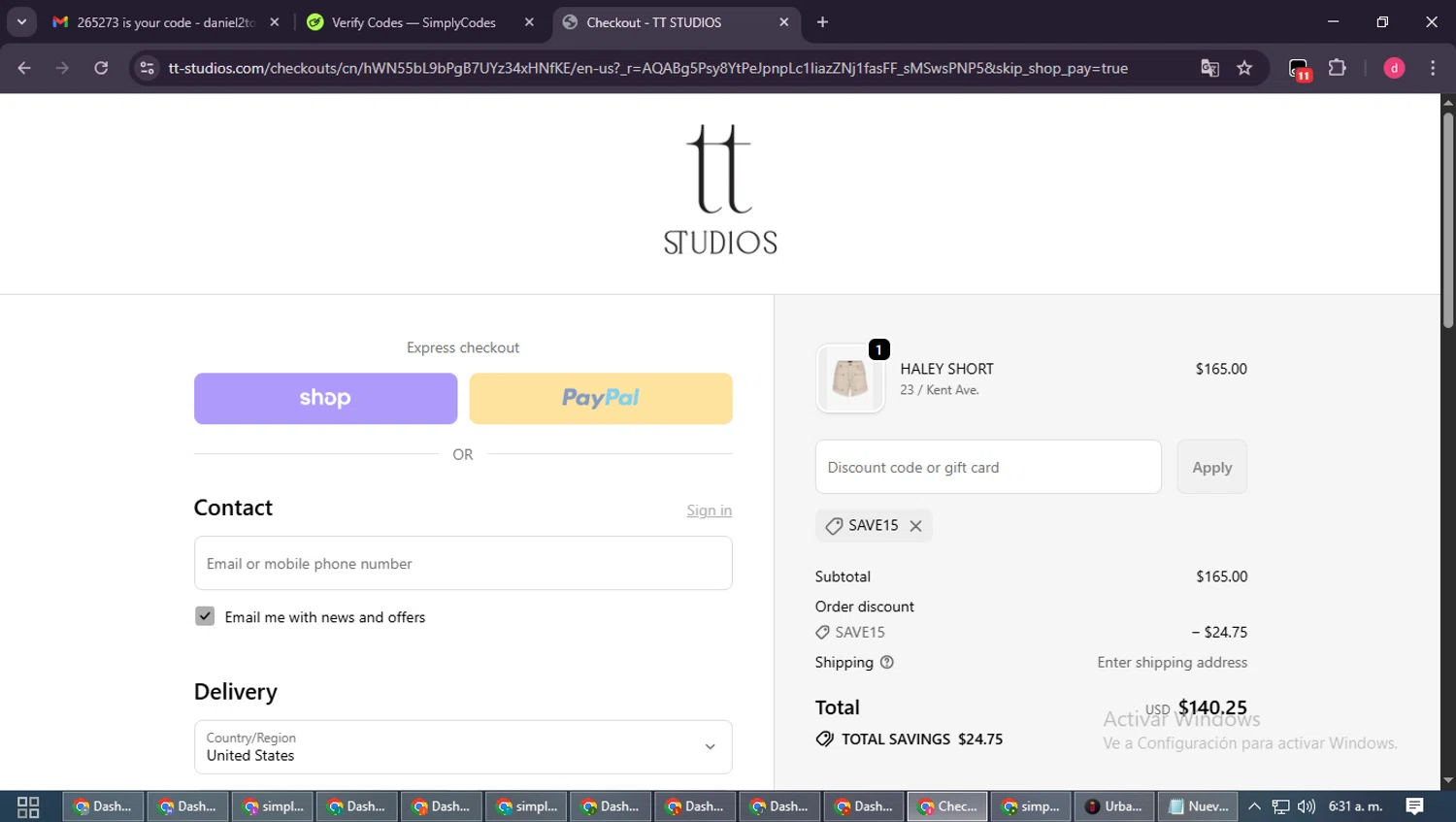Open the extension with the red 11 badge
1456x822 pixels.
1300,69
